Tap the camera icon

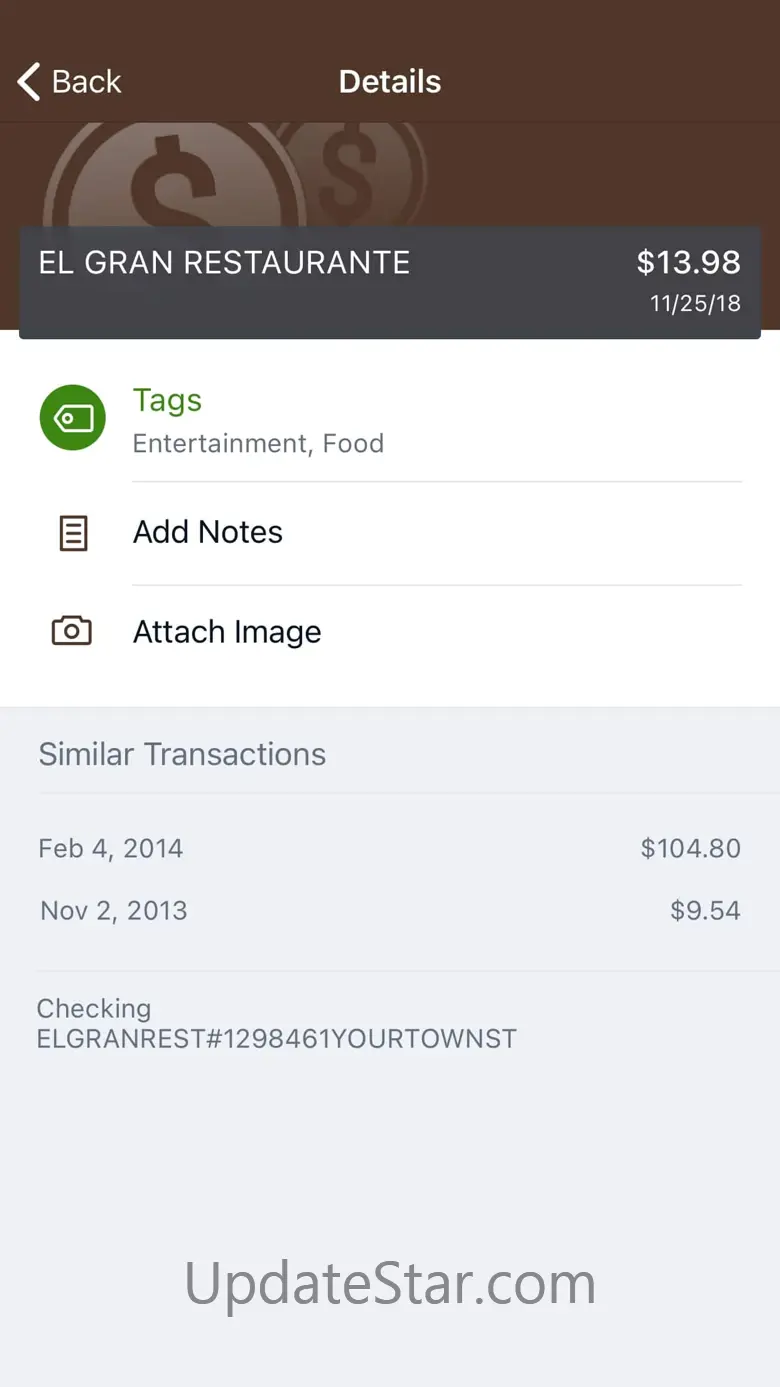tap(72, 631)
